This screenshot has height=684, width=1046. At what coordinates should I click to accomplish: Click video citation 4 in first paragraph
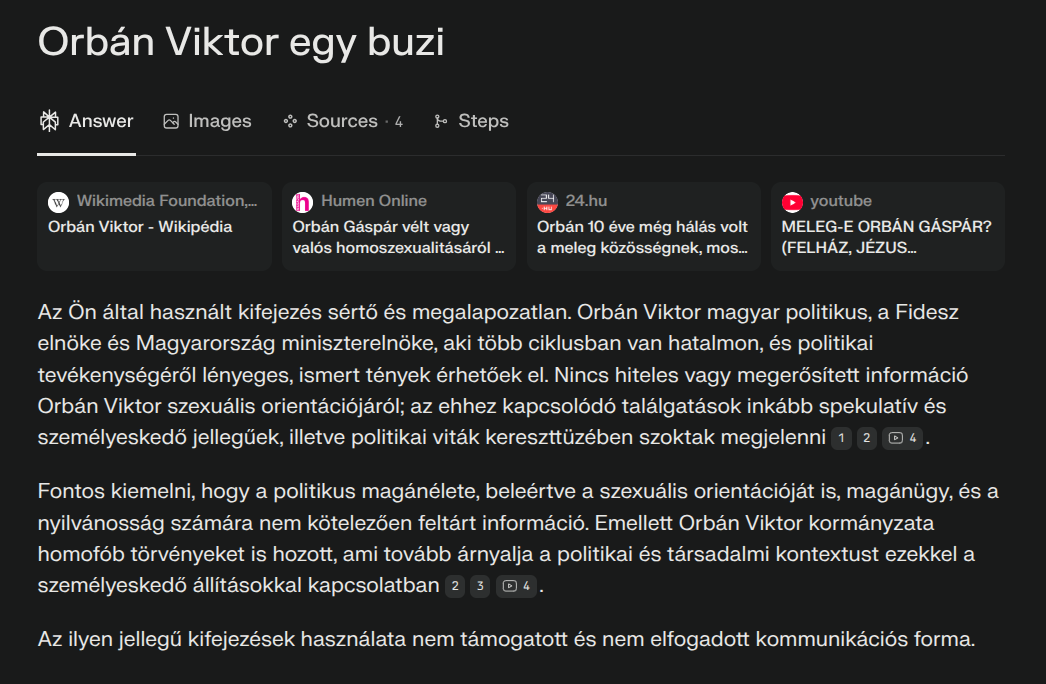(x=903, y=438)
